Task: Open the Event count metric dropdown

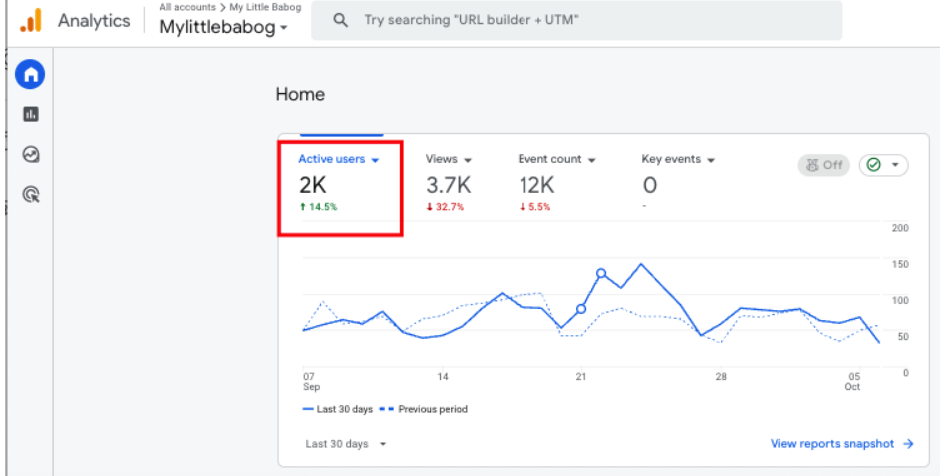Action: tap(591, 160)
